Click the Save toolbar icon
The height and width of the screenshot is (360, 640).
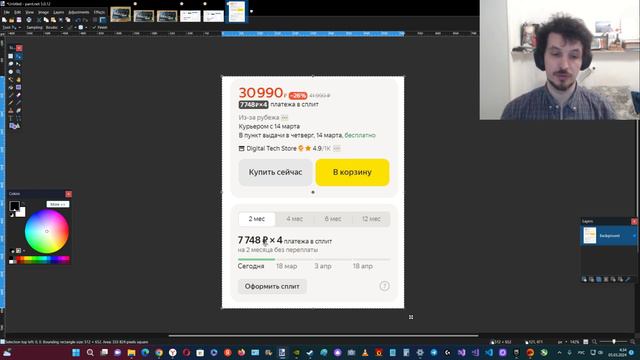pyautogui.click(x=19, y=20)
